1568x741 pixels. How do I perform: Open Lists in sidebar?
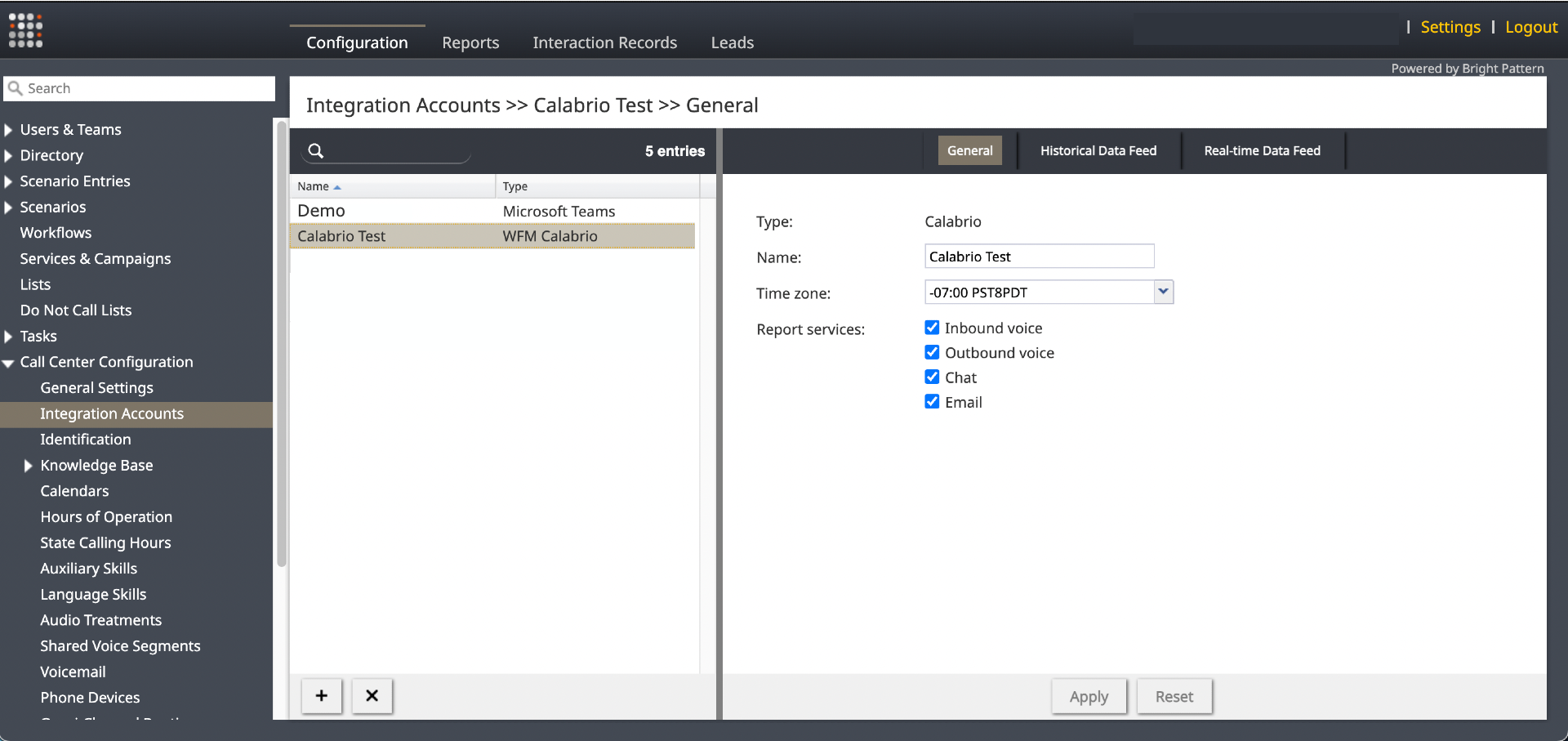pyautogui.click(x=35, y=284)
